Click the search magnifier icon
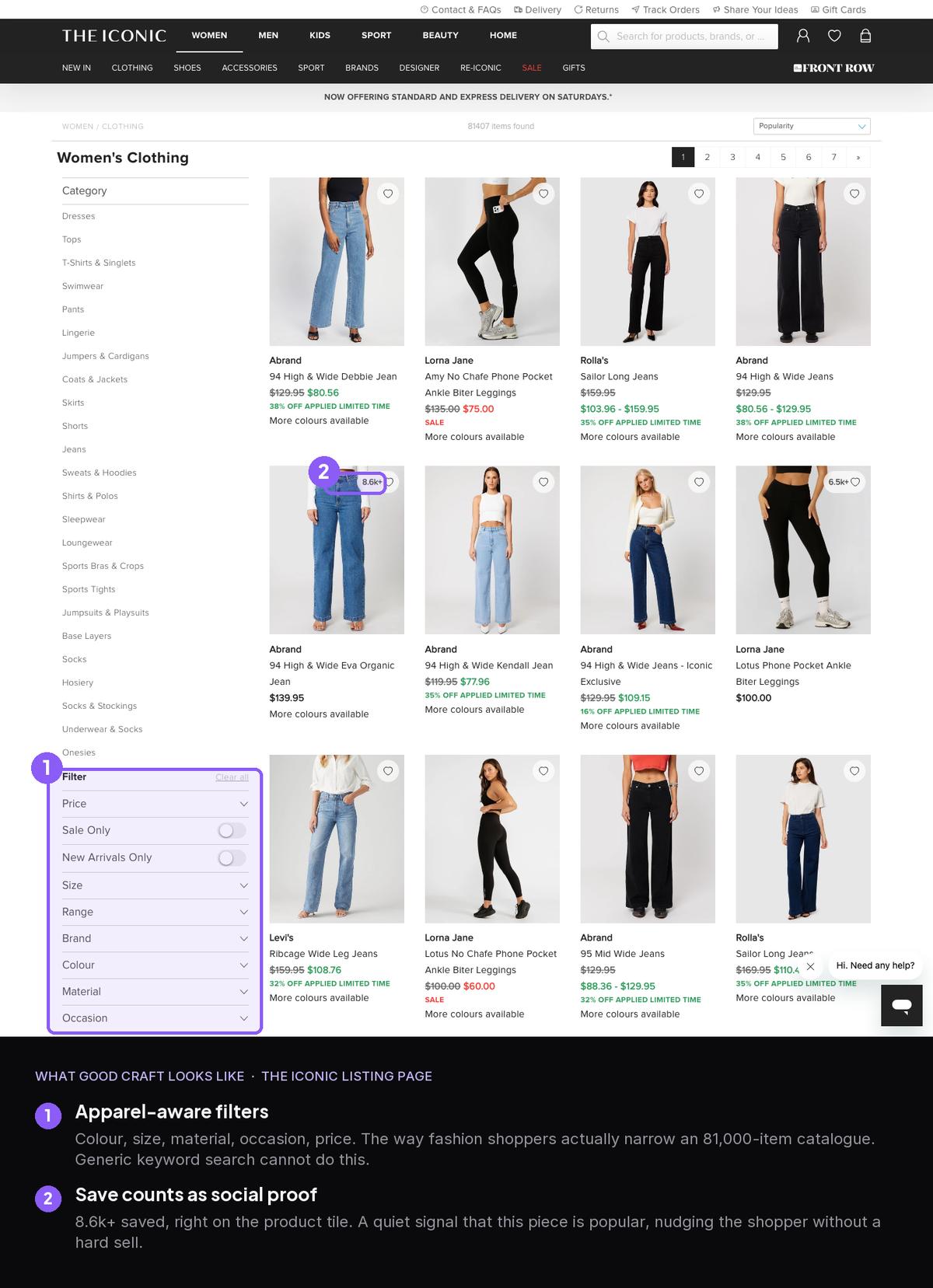933x1288 pixels. 603,37
